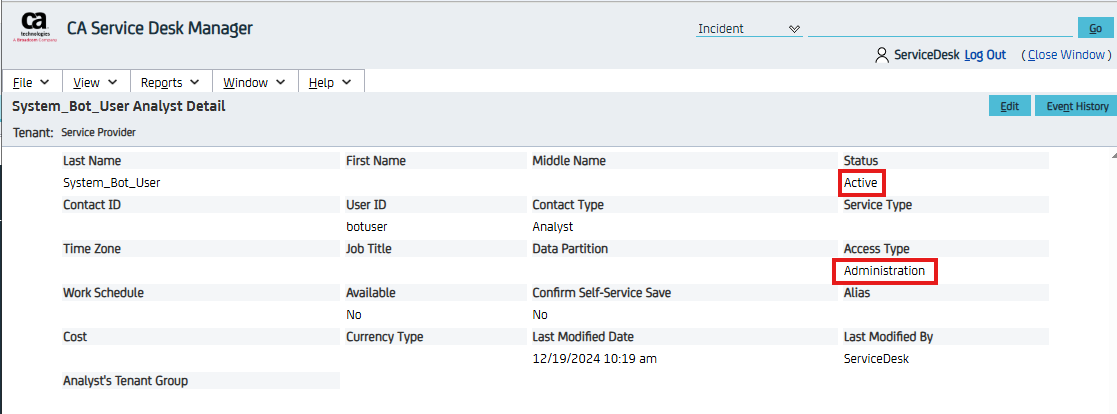Click the Edit button

point(1009,106)
